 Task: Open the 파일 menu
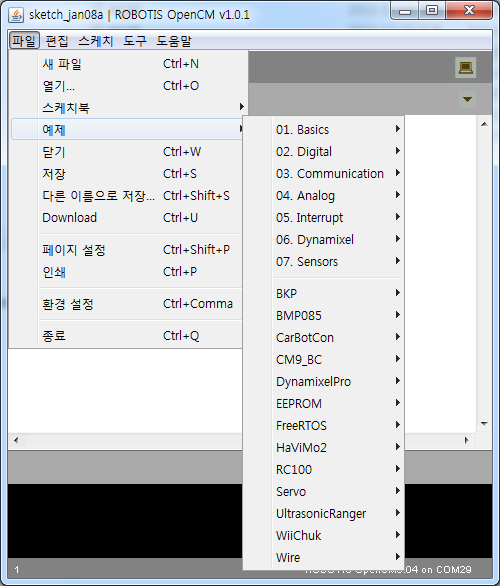point(24,40)
